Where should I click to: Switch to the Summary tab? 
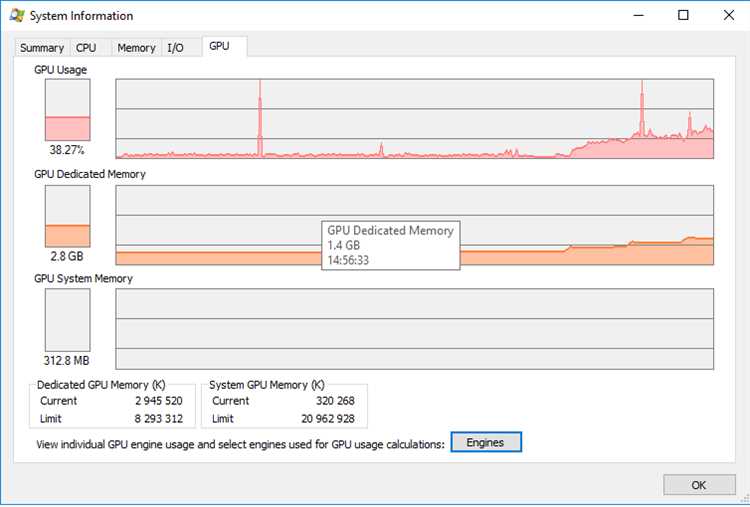click(x=42, y=48)
